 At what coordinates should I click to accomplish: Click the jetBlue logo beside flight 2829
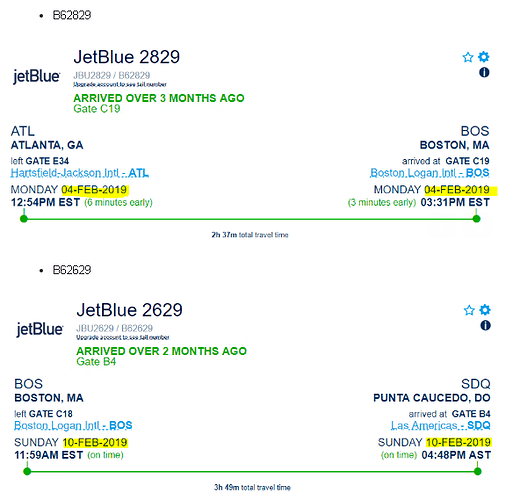[x=37, y=76]
